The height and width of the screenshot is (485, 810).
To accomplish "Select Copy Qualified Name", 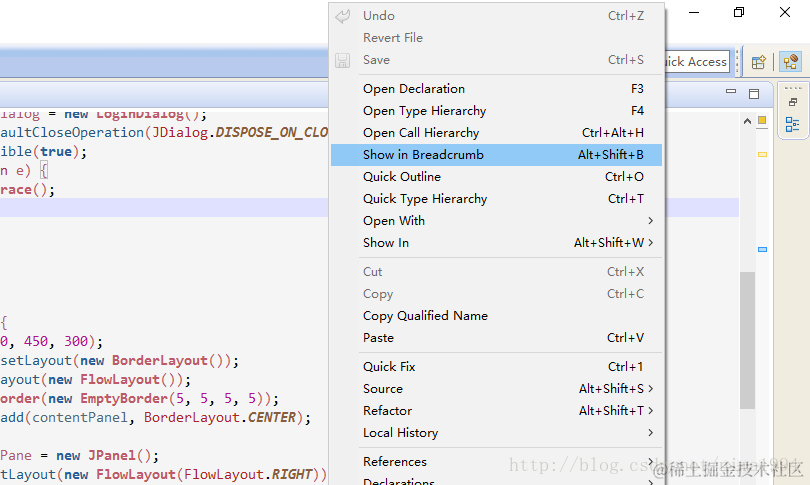I will click(x=496, y=316).
